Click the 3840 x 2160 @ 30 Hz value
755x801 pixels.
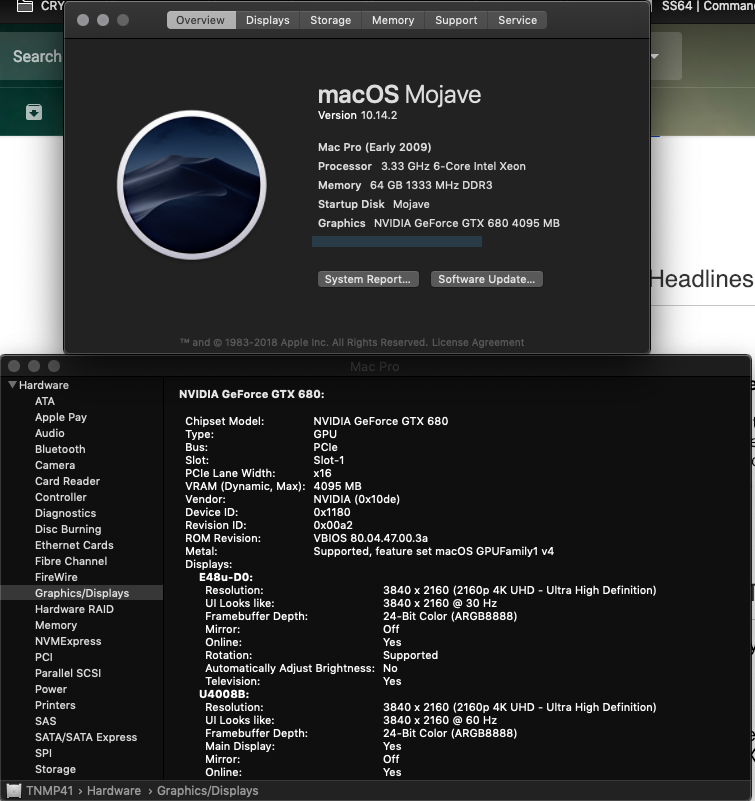point(440,603)
